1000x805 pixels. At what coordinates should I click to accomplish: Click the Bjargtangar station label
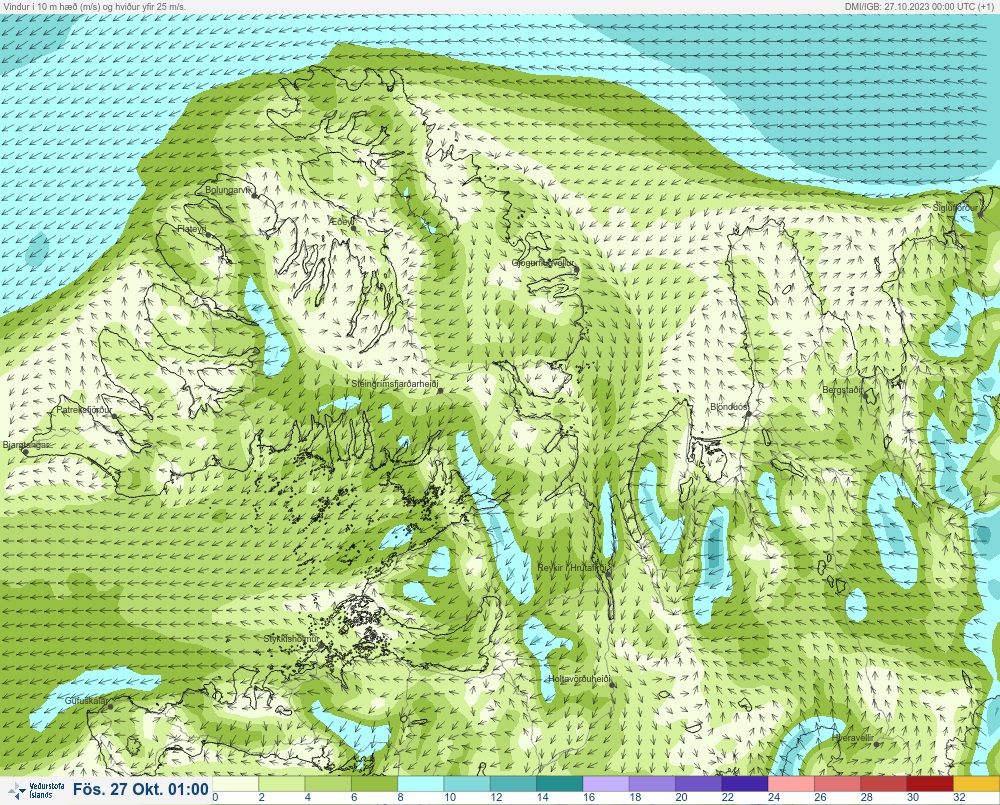[26, 445]
